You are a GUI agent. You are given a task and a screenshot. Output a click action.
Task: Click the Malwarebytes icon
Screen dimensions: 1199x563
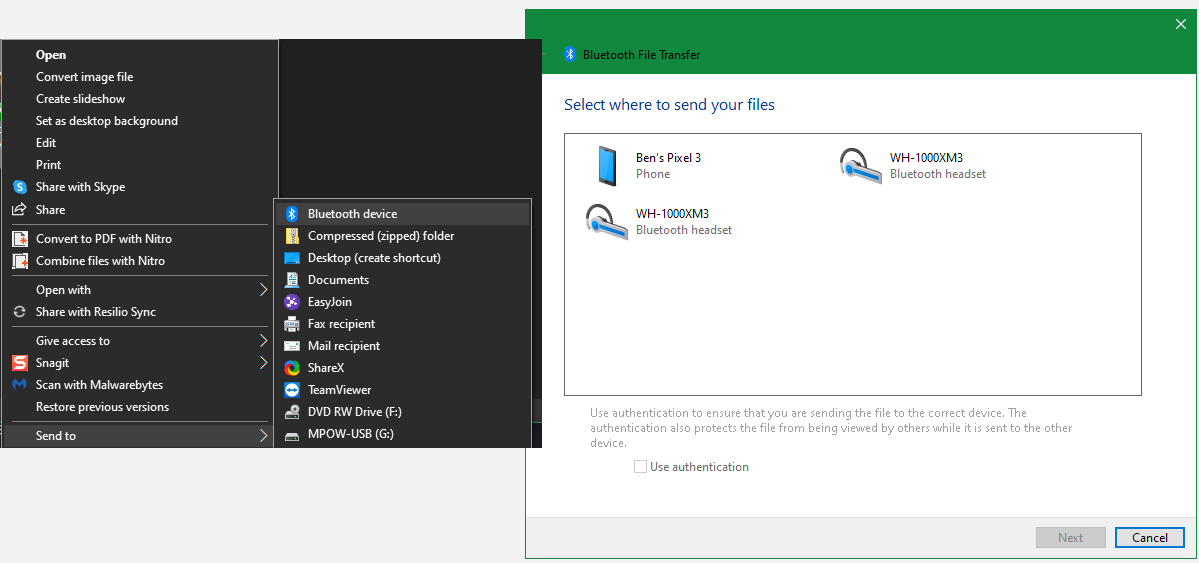click(x=20, y=385)
